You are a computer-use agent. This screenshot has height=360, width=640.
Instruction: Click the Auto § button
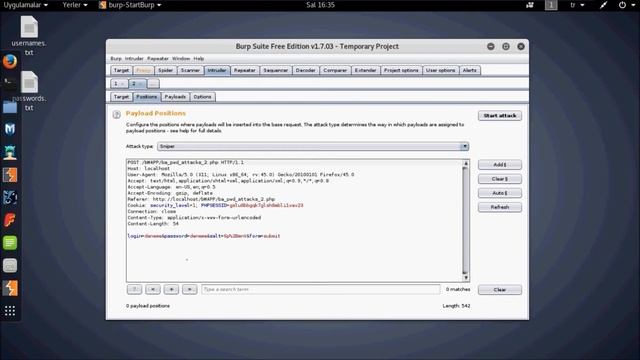pyautogui.click(x=500, y=193)
